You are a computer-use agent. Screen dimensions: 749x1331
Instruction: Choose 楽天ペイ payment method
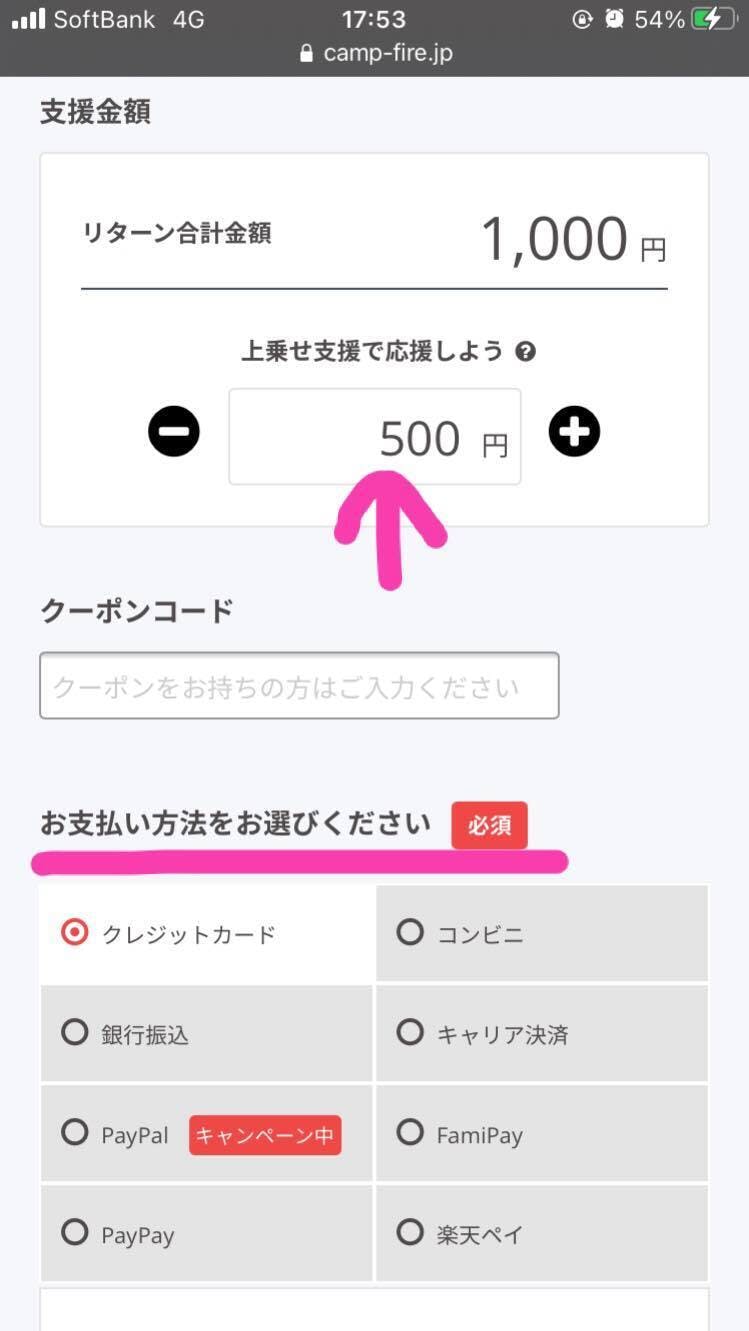coord(410,1234)
